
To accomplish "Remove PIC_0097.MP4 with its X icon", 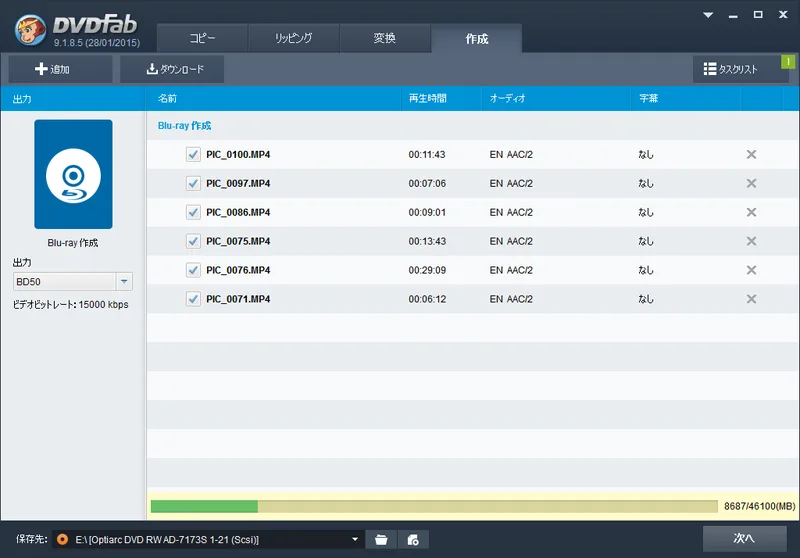I will point(751,183).
